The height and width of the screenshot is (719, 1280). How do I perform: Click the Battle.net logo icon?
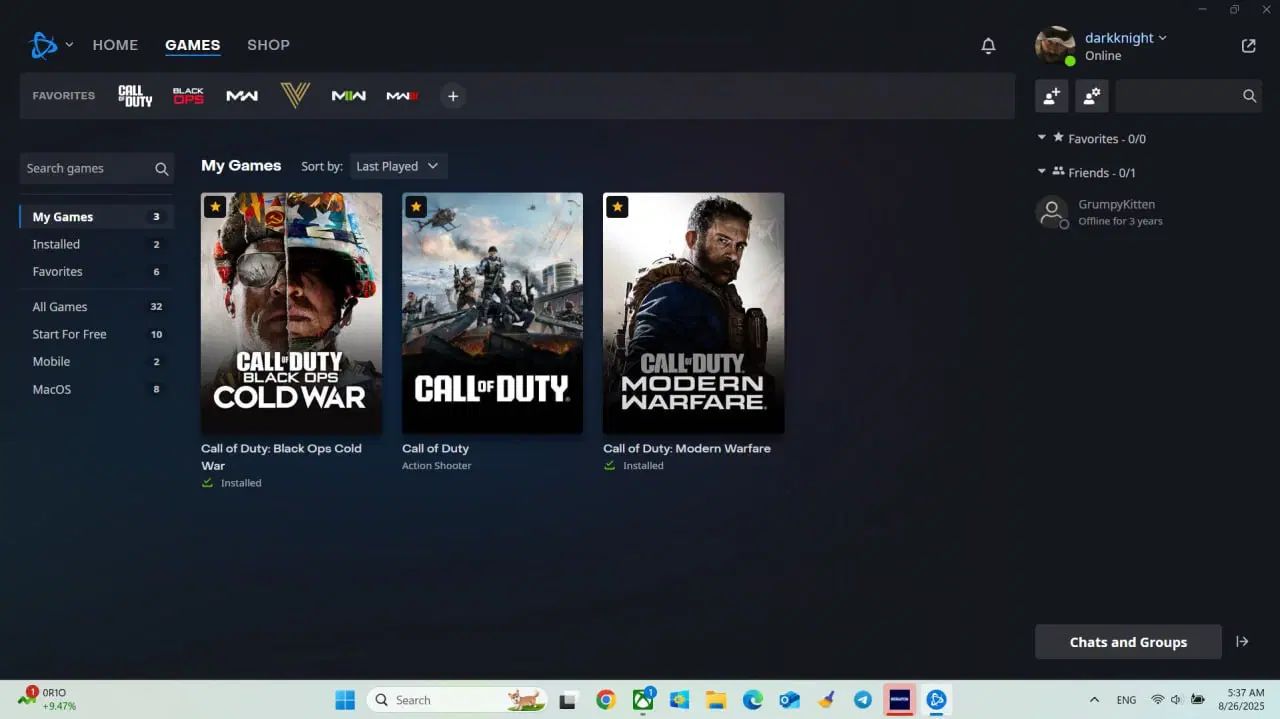coord(44,45)
